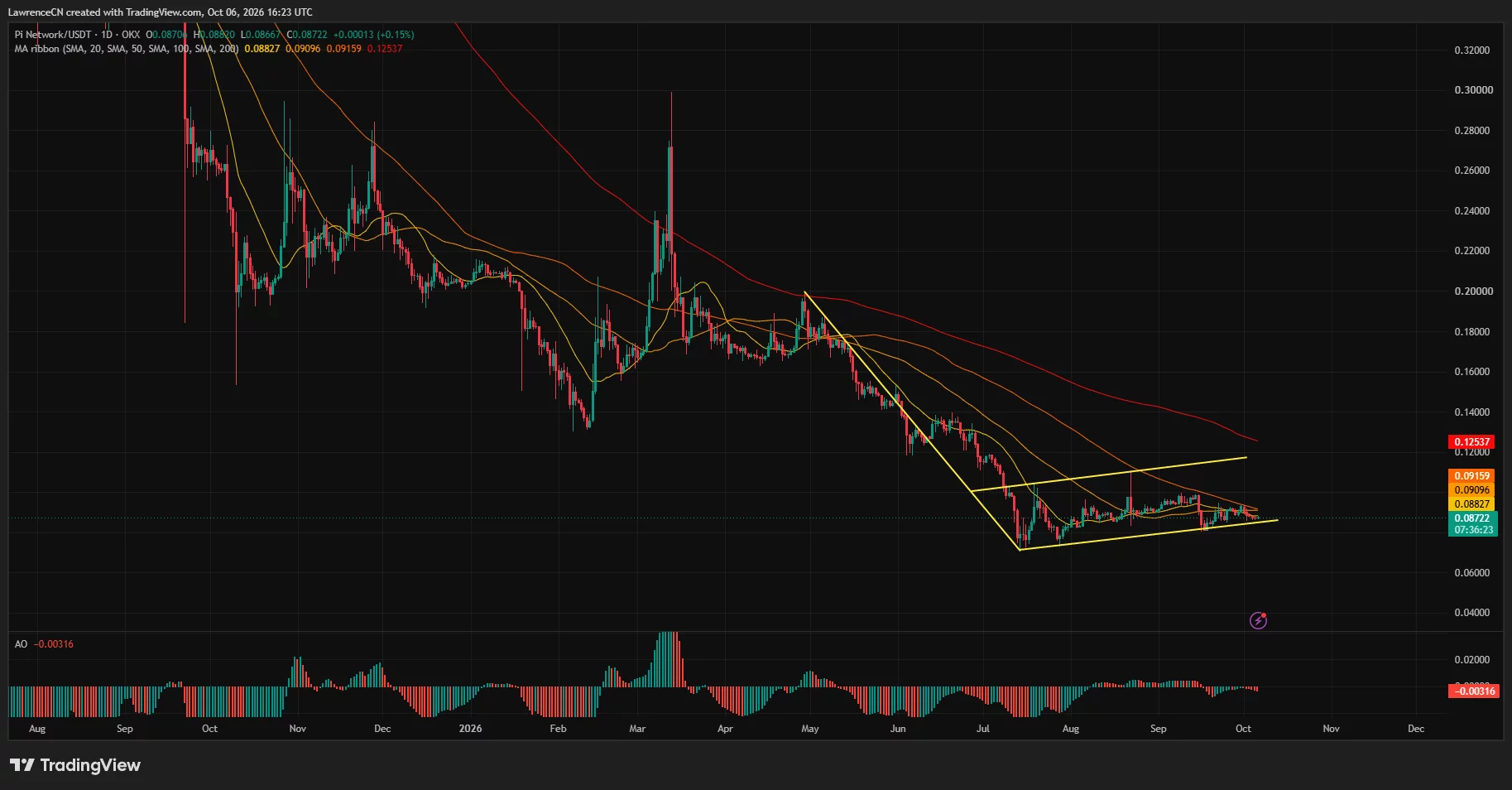1512x790 pixels.
Task: Click the purple lightning bolt event icon
Action: [1258, 620]
